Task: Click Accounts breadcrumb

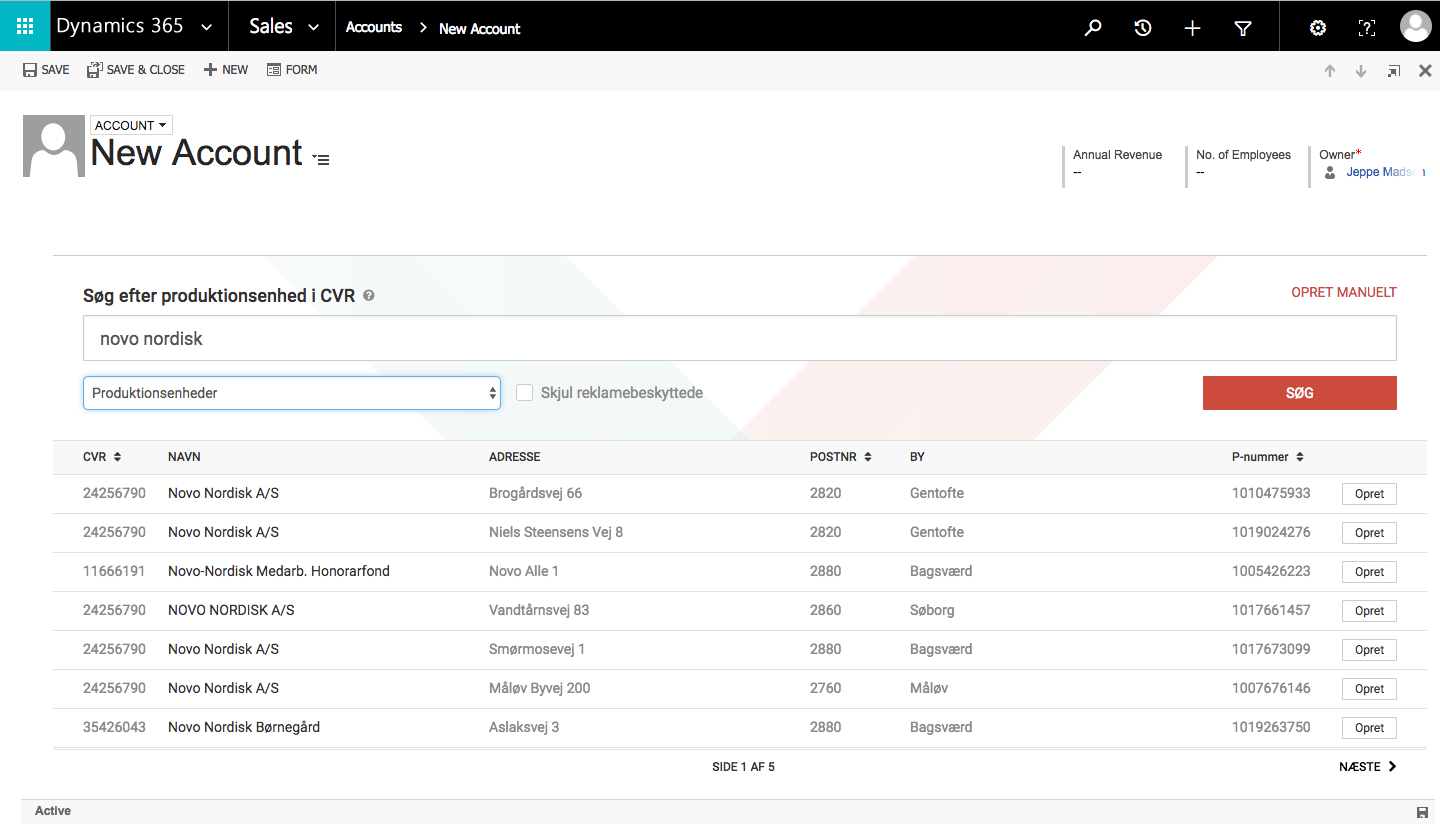Action: coord(374,28)
